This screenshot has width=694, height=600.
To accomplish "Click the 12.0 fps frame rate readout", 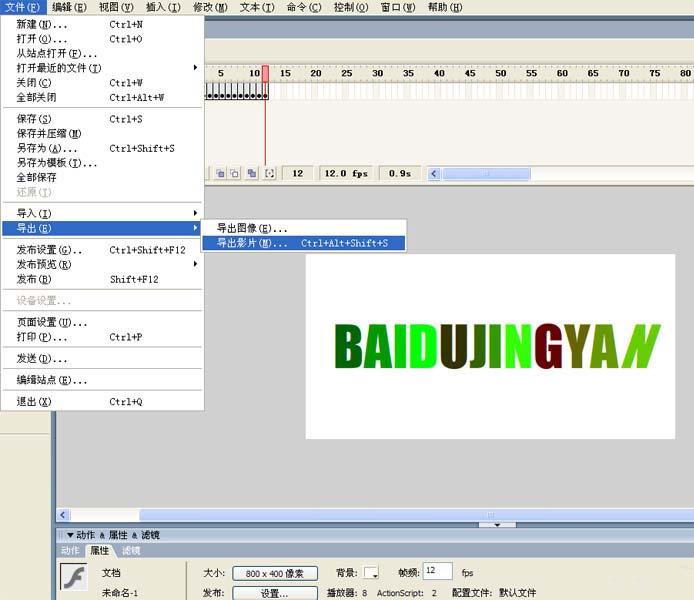I will pyautogui.click(x=346, y=173).
